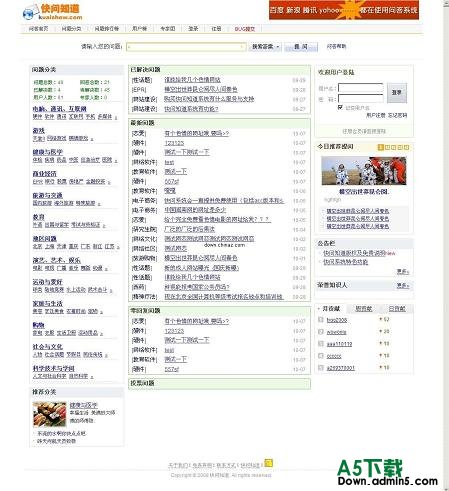Click into the question search input field
The width and height of the screenshot is (449, 491).
pyautogui.click(x=186, y=47)
